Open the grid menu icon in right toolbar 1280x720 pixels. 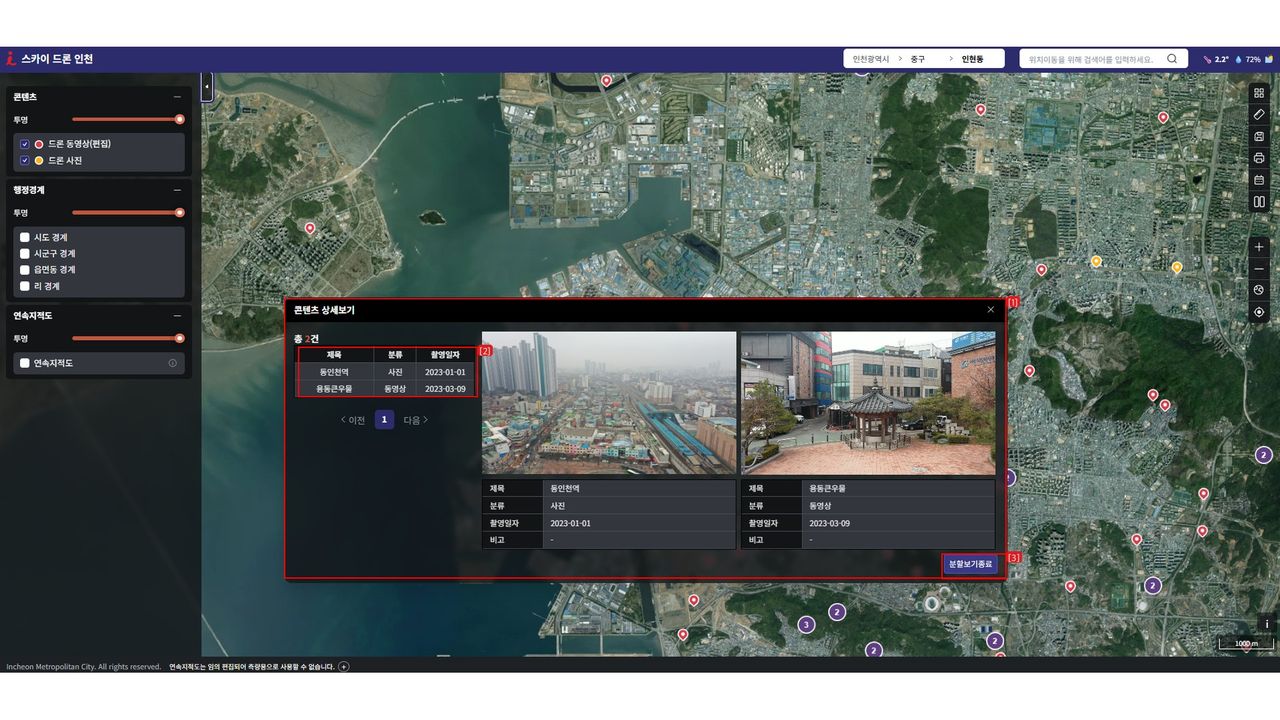click(1259, 93)
